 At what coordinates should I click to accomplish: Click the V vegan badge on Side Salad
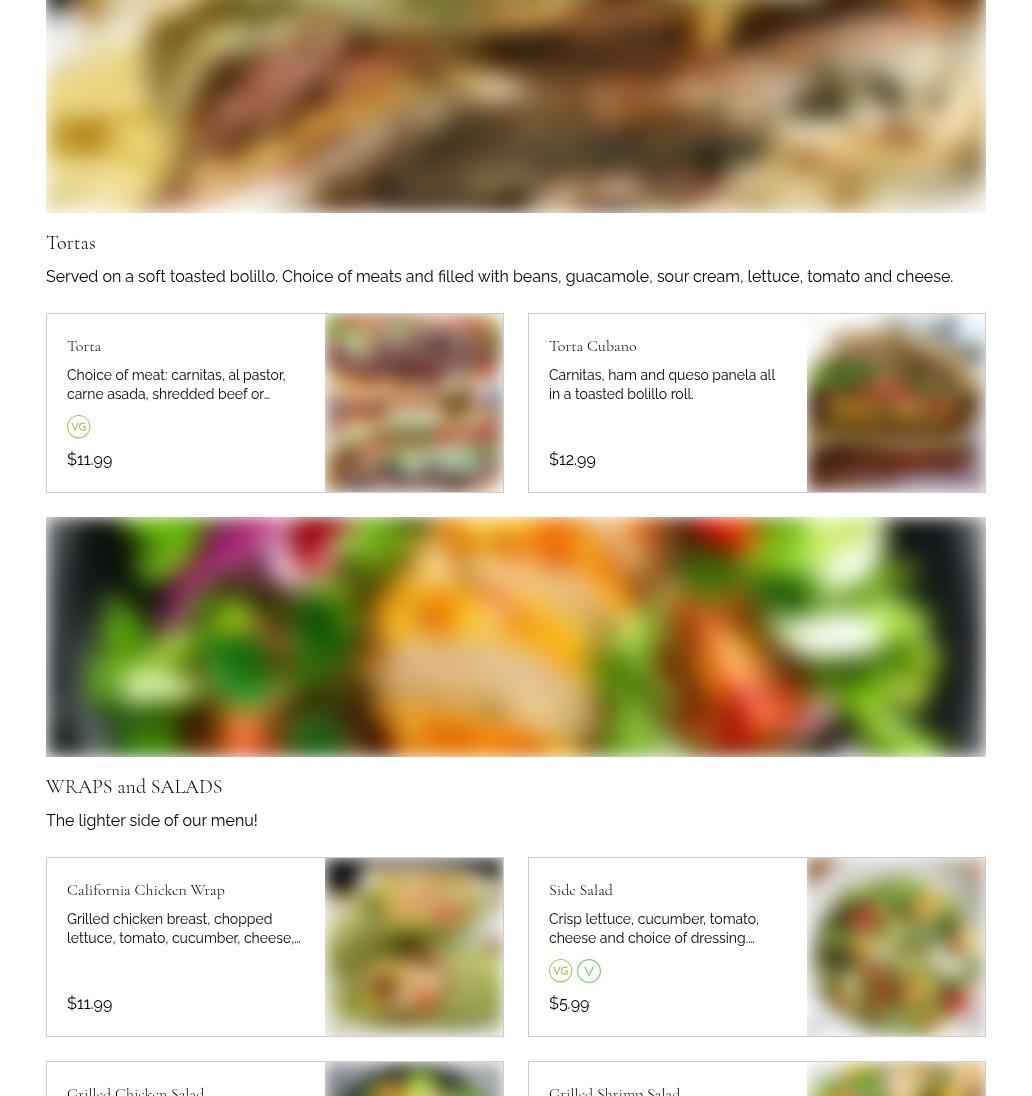589,971
